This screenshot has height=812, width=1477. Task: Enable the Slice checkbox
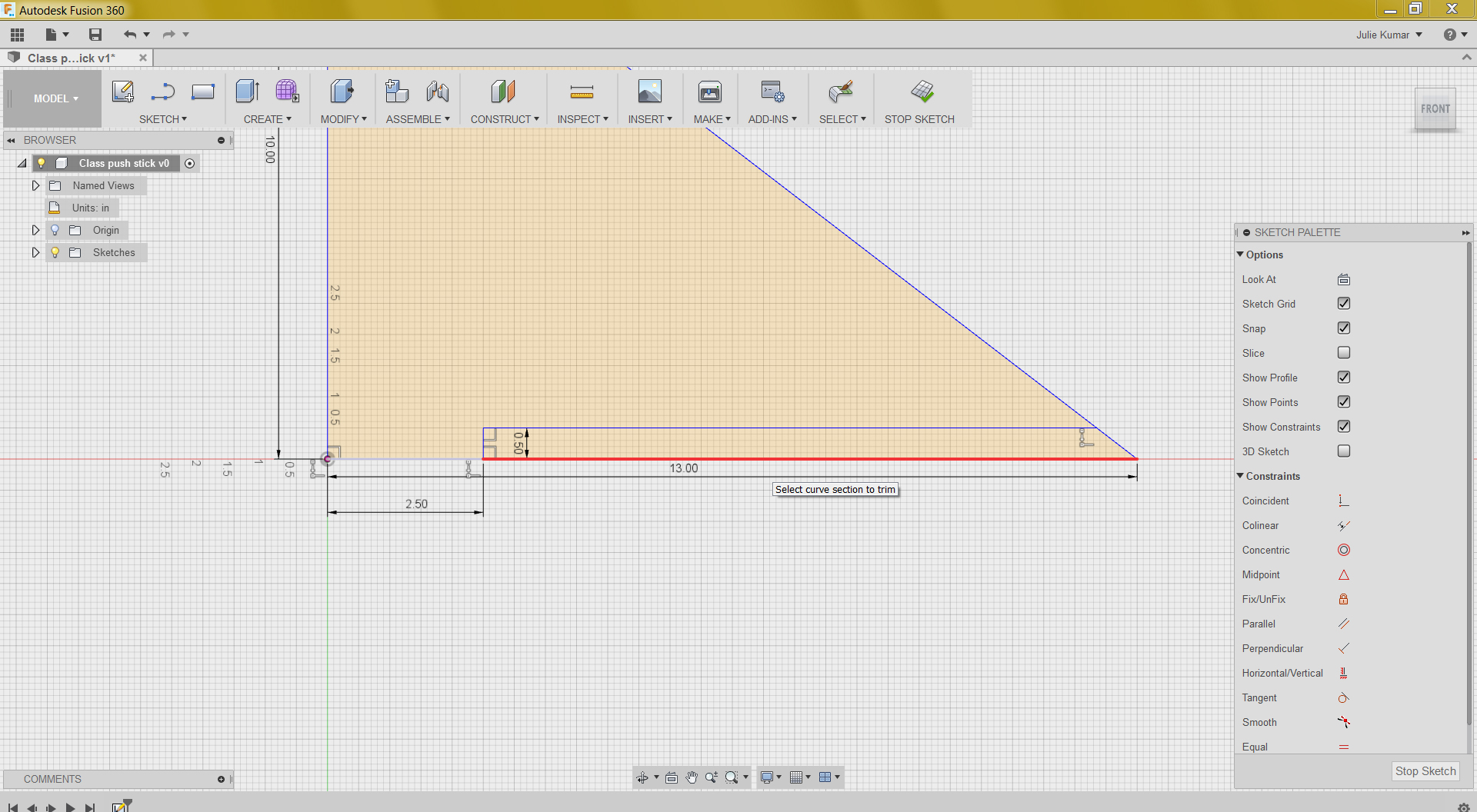click(x=1344, y=353)
